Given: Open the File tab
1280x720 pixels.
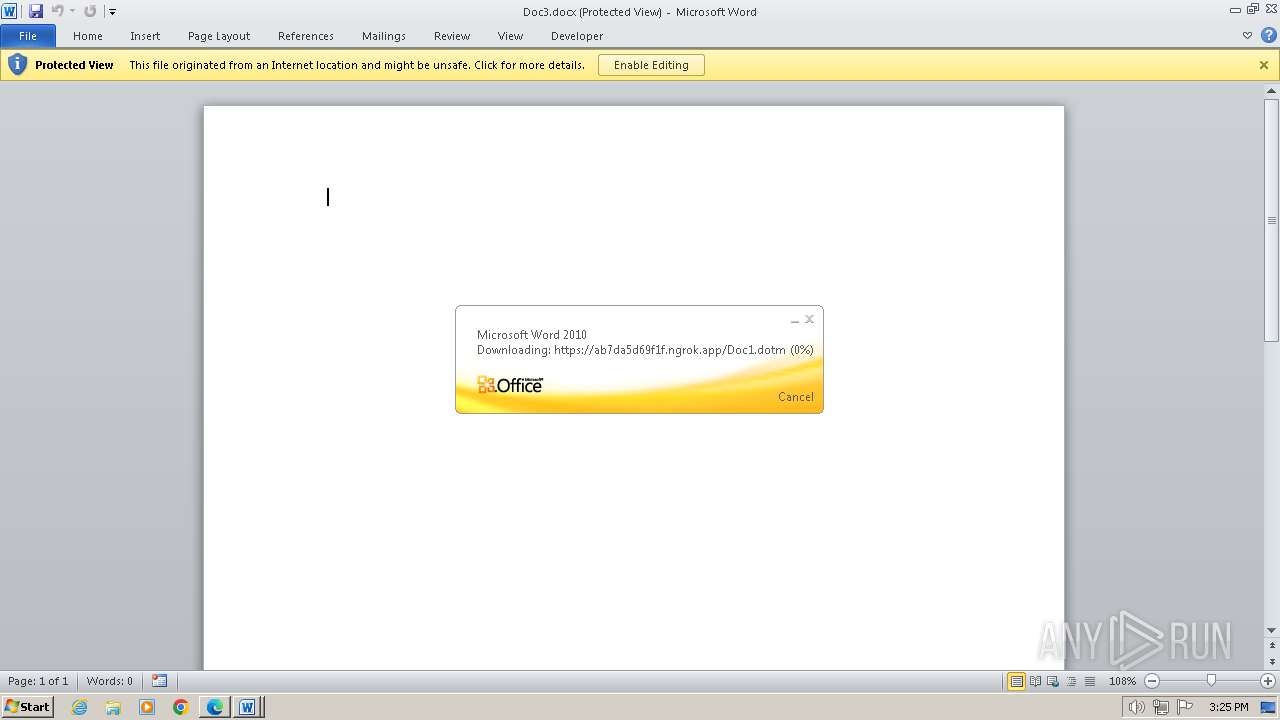Looking at the screenshot, I should 28,36.
